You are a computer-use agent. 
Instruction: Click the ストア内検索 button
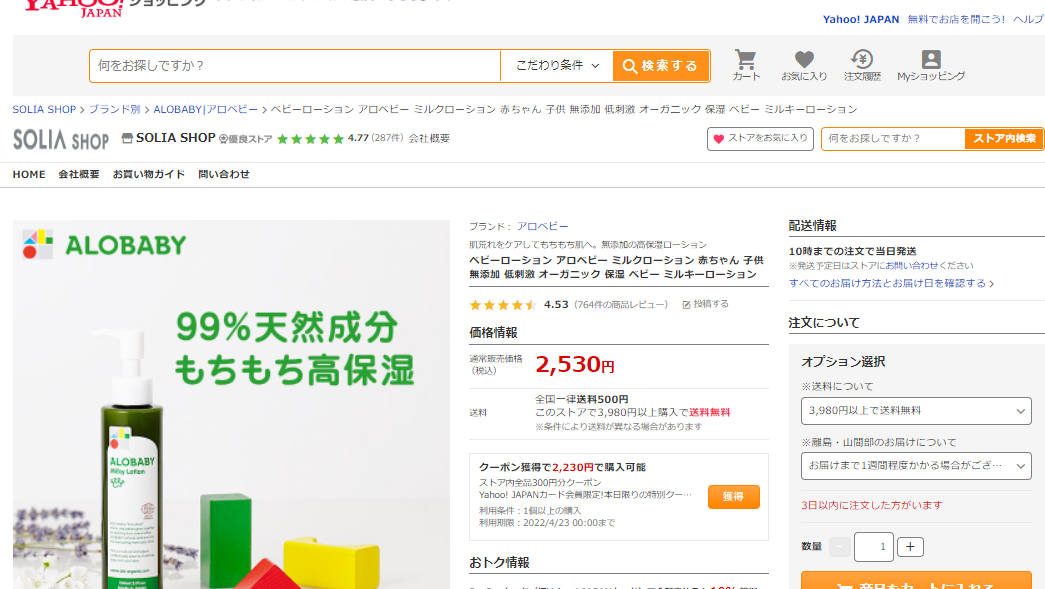tap(1004, 139)
